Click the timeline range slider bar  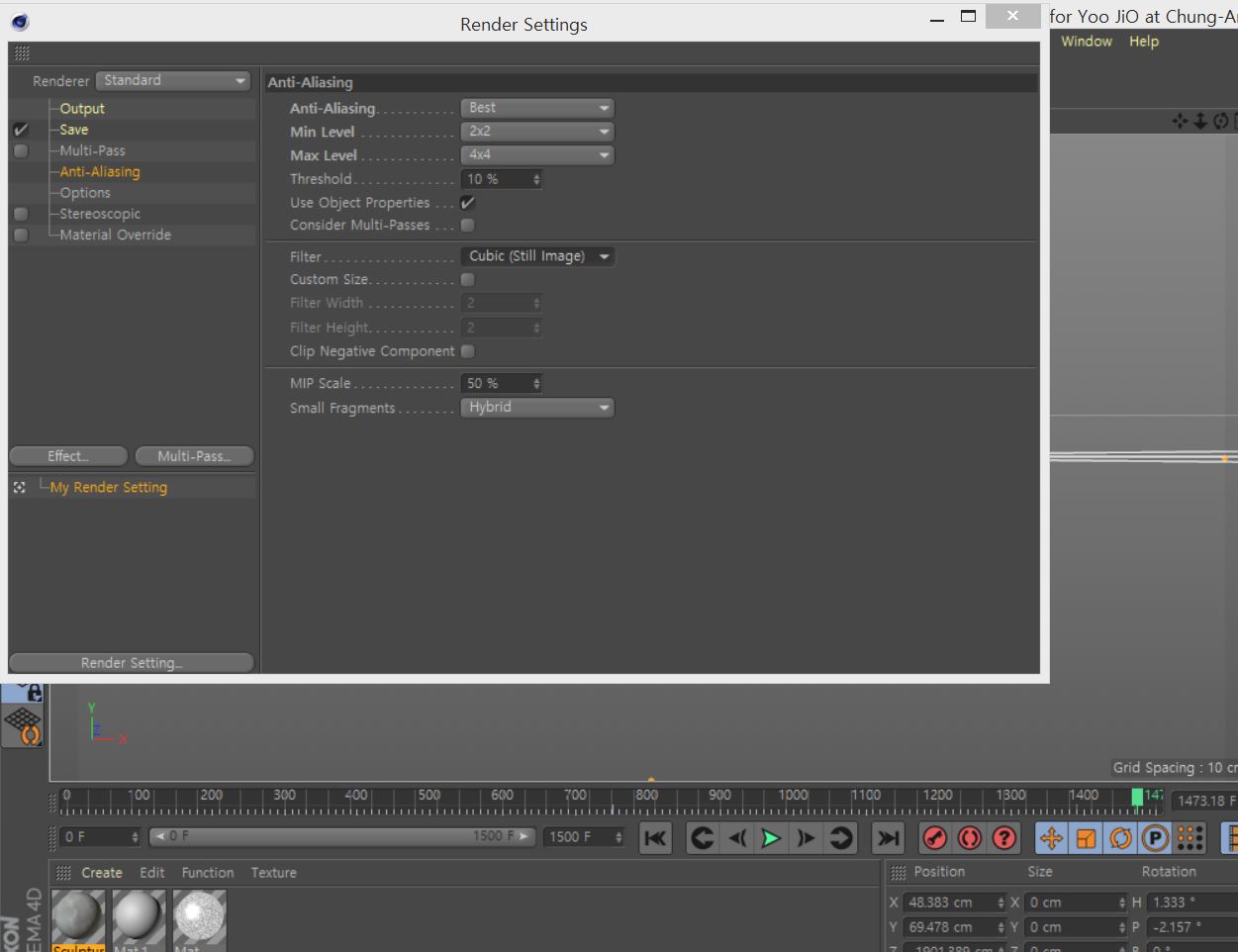click(x=342, y=836)
